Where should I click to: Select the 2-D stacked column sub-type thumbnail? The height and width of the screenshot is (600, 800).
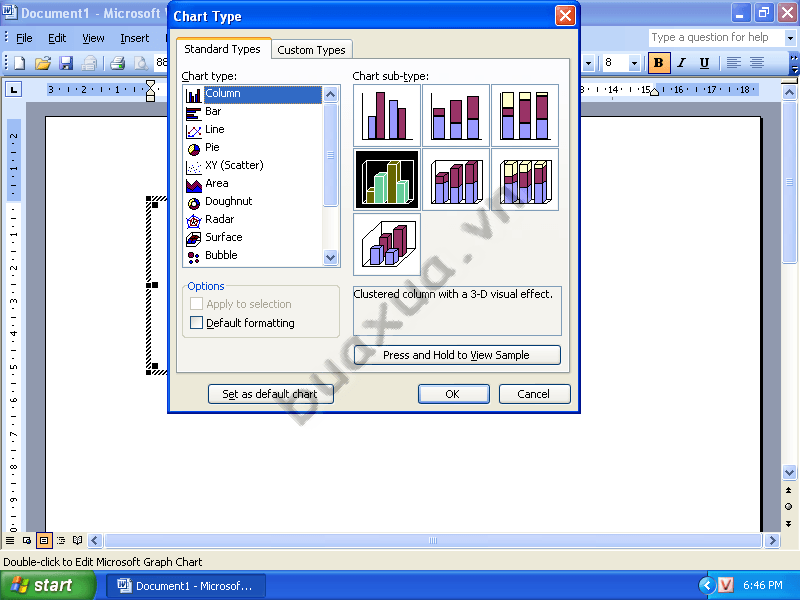point(456,115)
